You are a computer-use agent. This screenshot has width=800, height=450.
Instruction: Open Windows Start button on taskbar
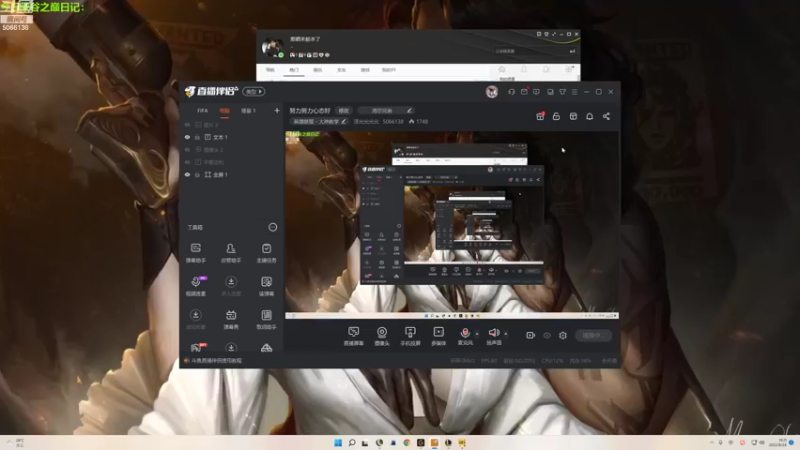(x=338, y=442)
